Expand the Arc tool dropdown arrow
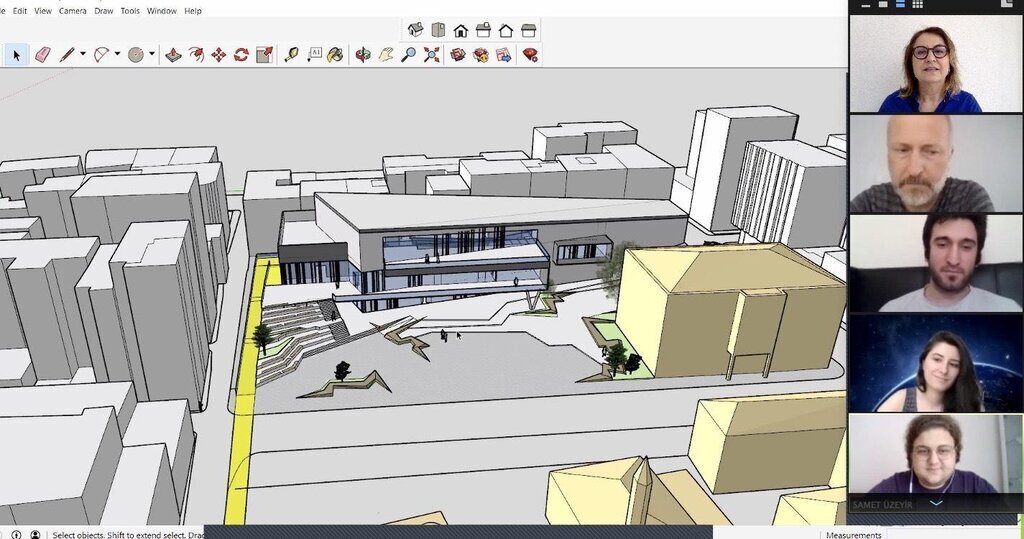 coord(117,55)
